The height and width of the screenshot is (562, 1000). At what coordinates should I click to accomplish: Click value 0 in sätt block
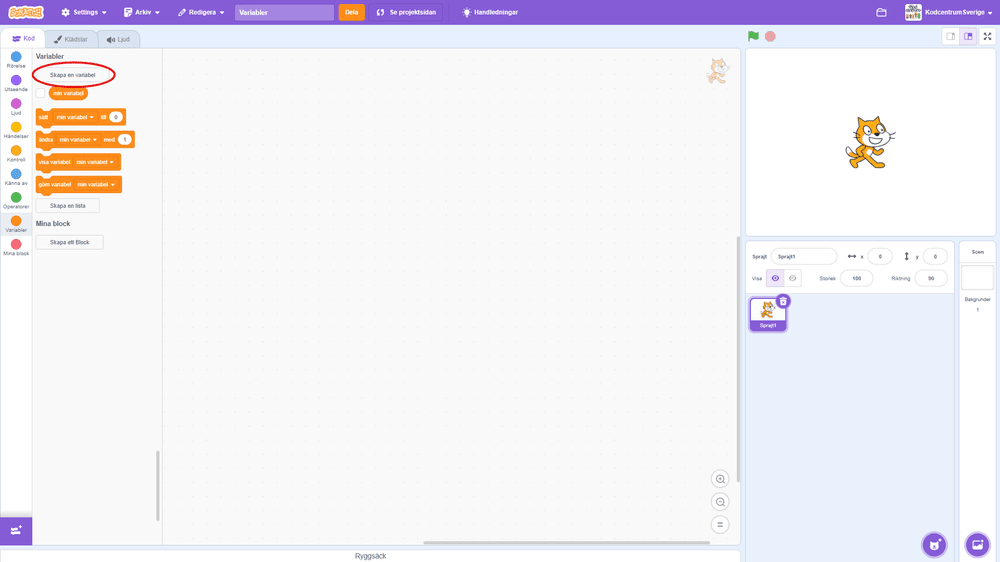[x=115, y=117]
